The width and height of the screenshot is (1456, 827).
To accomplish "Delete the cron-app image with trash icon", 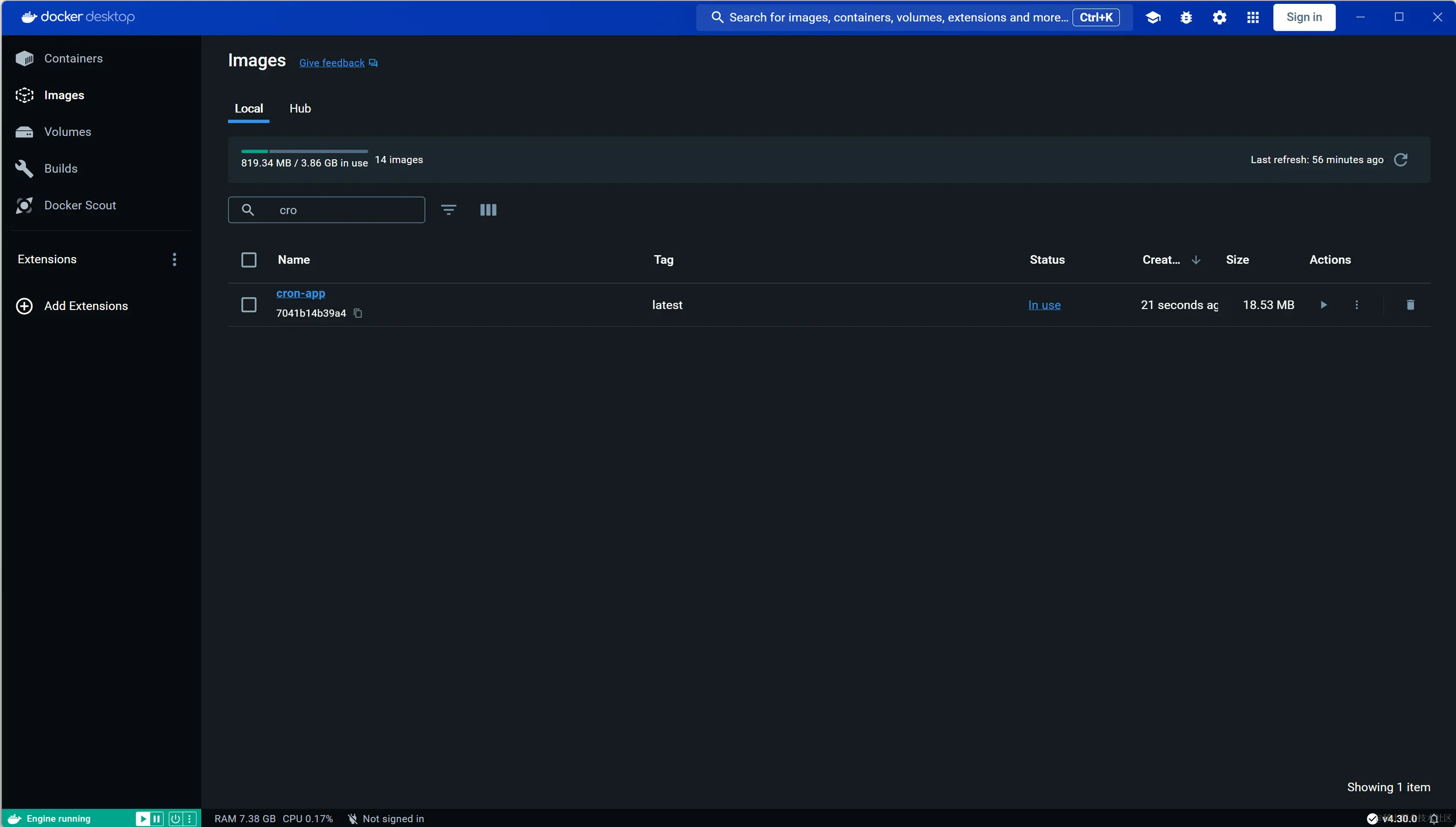I will pos(1410,305).
